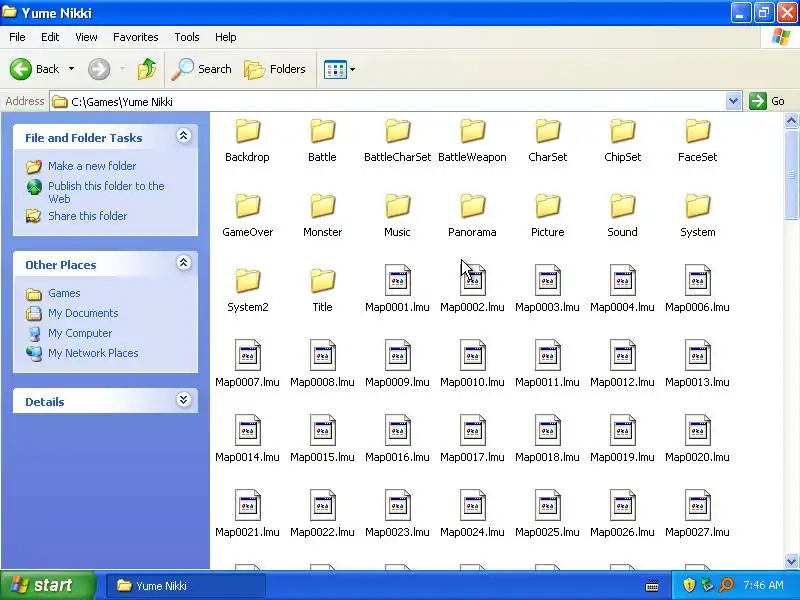Screen dimensions: 800x600
Task: Select the Music folder
Action: 397,215
